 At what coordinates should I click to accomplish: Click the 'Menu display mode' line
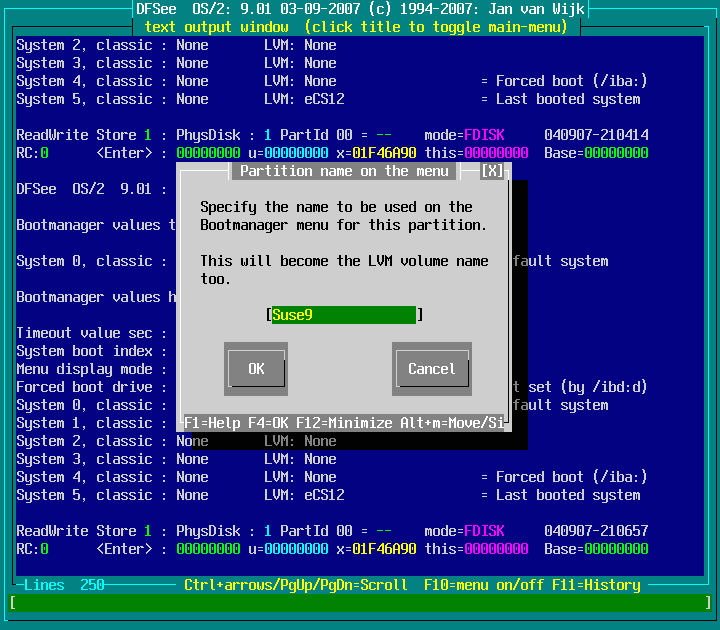[84, 369]
